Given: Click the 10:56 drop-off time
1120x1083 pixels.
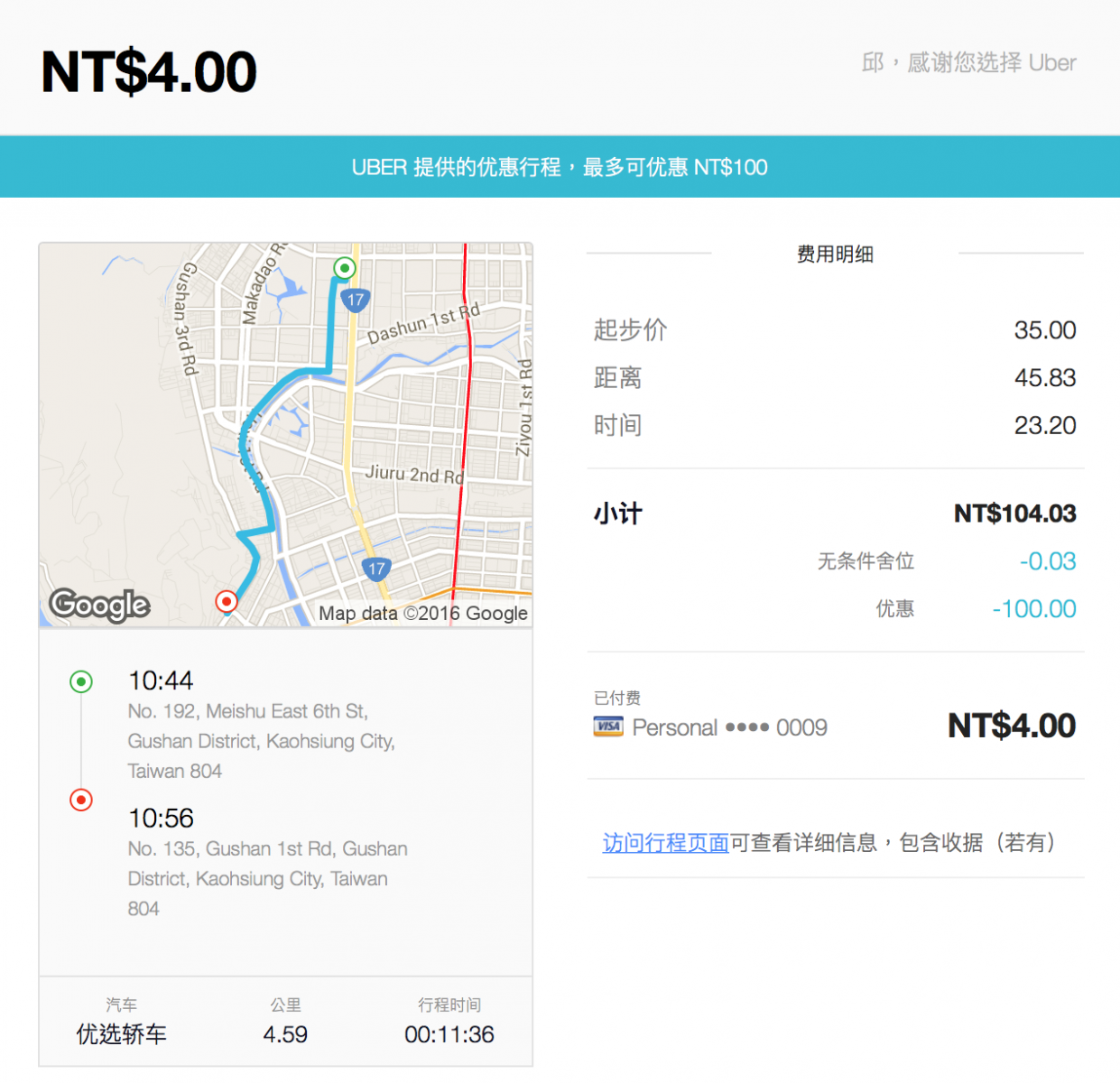Looking at the screenshot, I should 161,819.
